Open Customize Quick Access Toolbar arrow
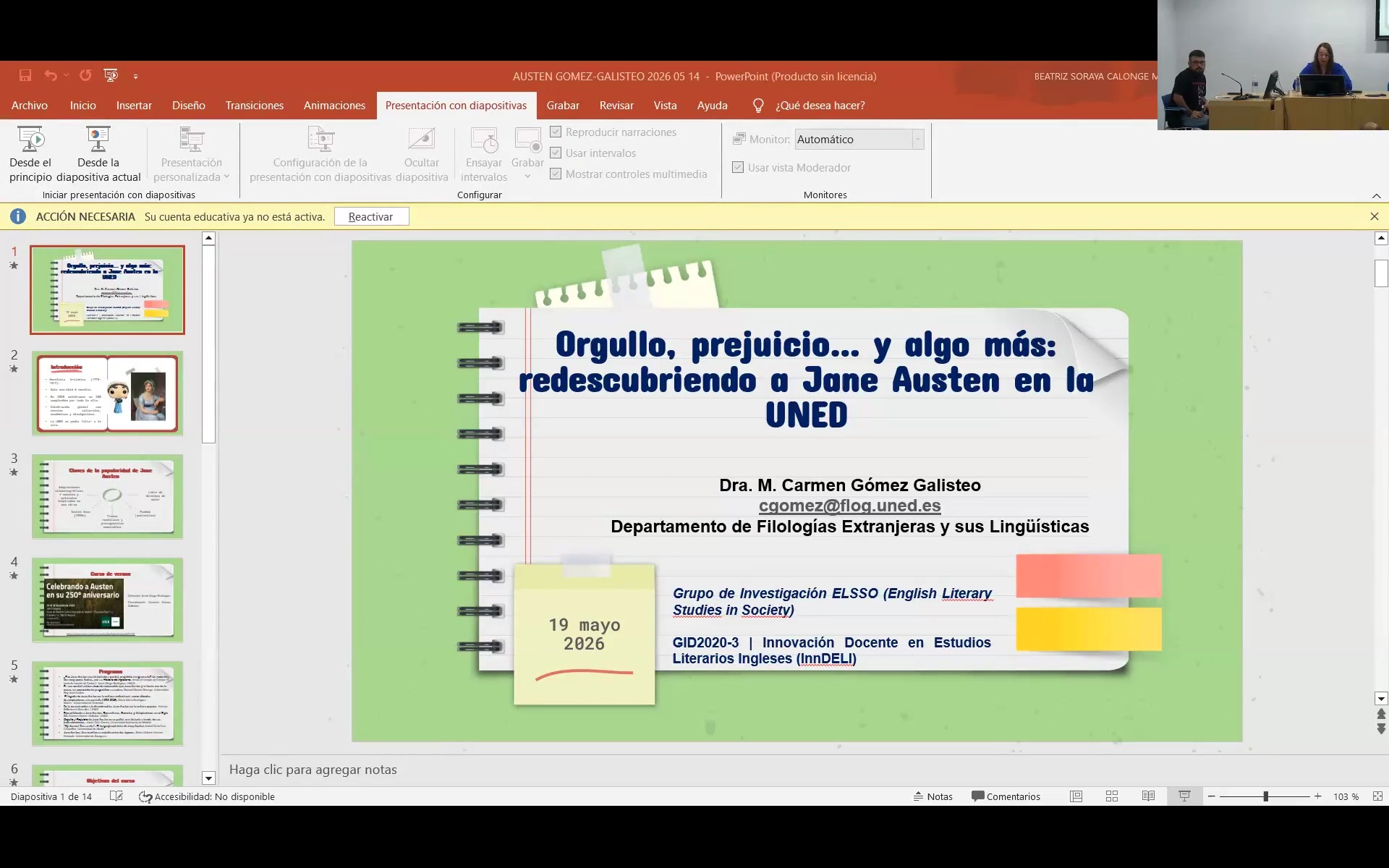The height and width of the screenshot is (868, 1389). [135, 76]
